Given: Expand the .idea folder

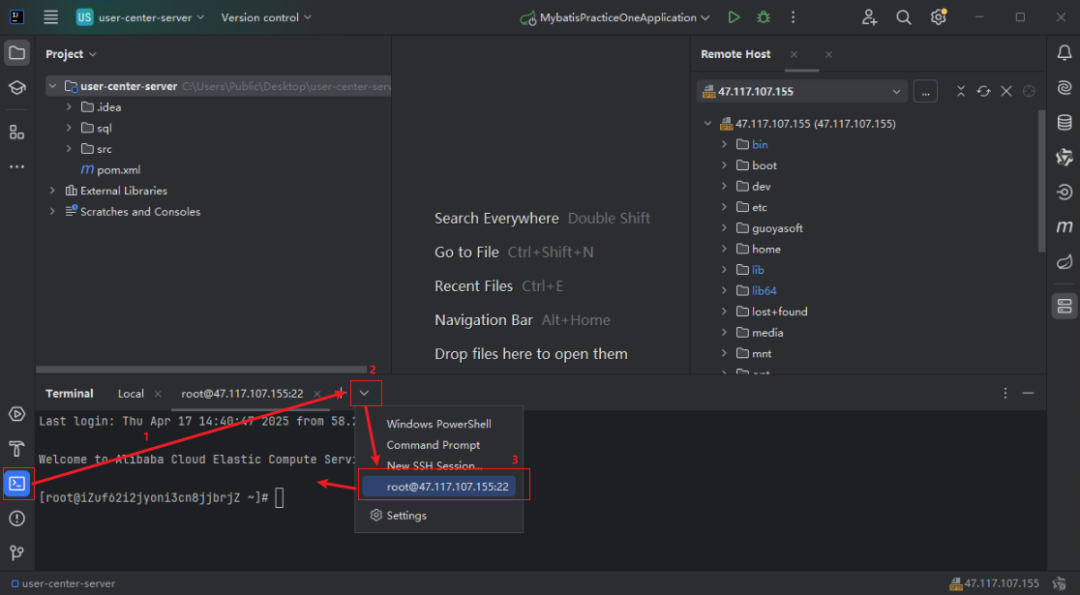Looking at the screenshot, I should tap(69, 107).
